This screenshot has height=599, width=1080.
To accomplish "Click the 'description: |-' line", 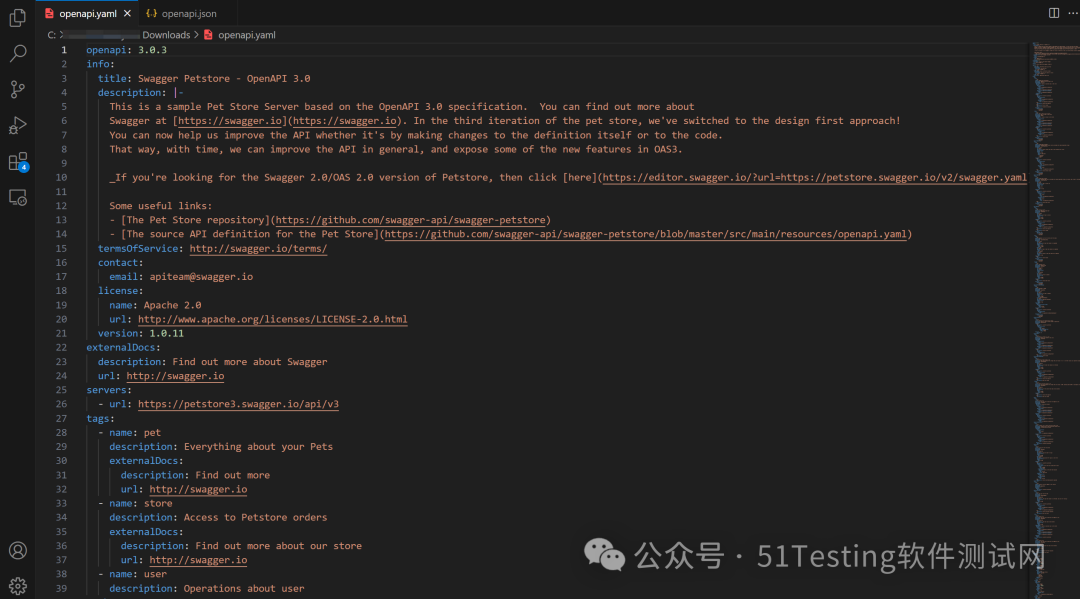I will (141, 92).
